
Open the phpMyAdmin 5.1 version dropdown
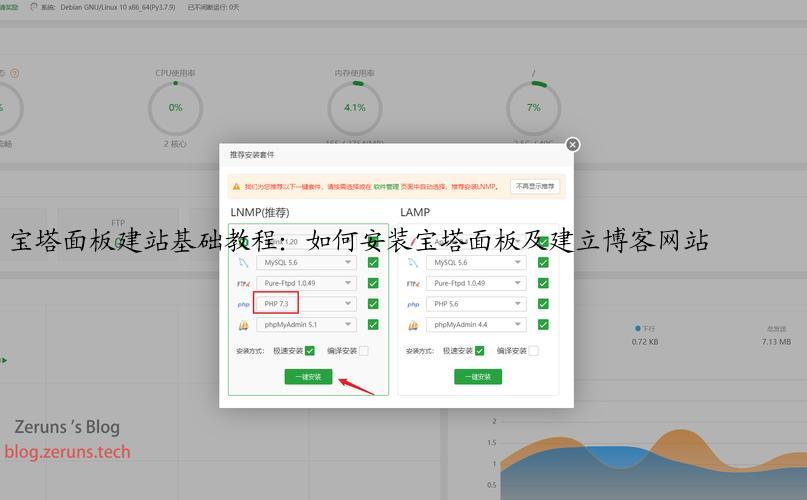point(306,324)
